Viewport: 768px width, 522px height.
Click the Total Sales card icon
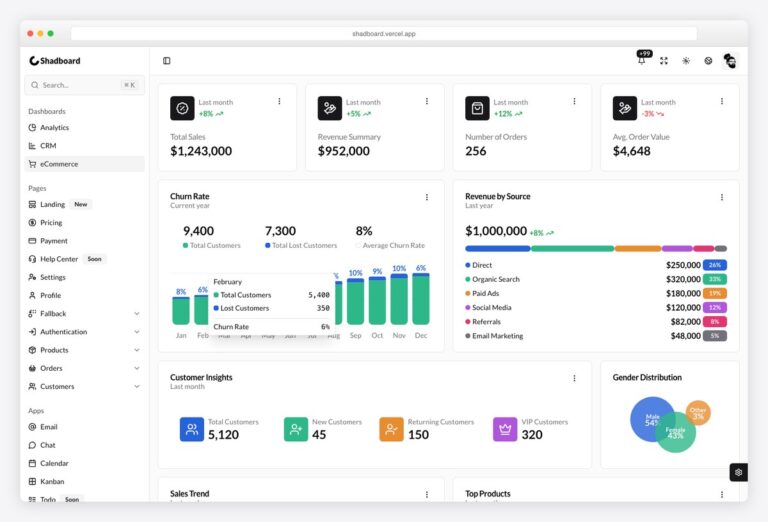pos(182,108)
